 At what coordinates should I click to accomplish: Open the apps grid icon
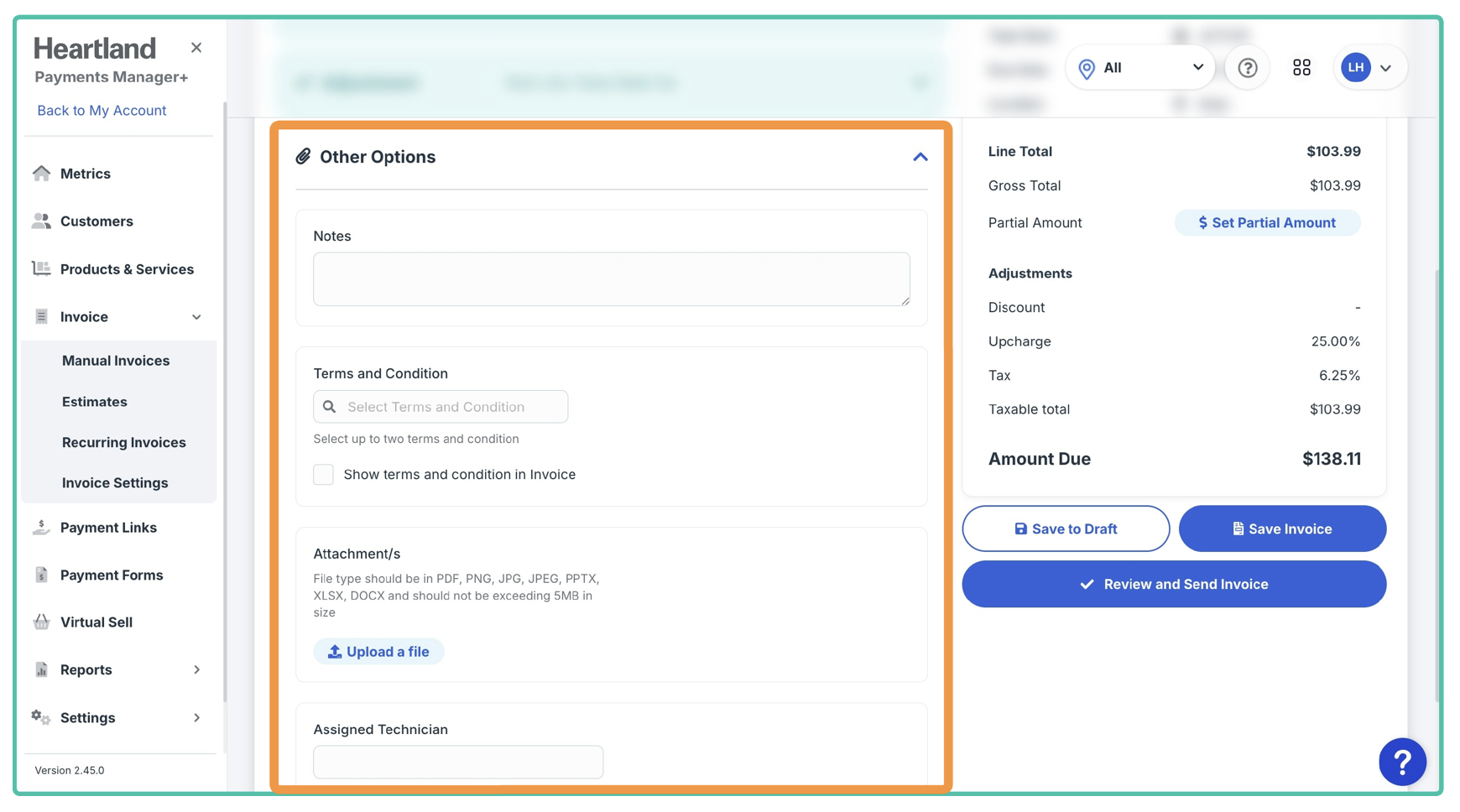pos(1301,68)
